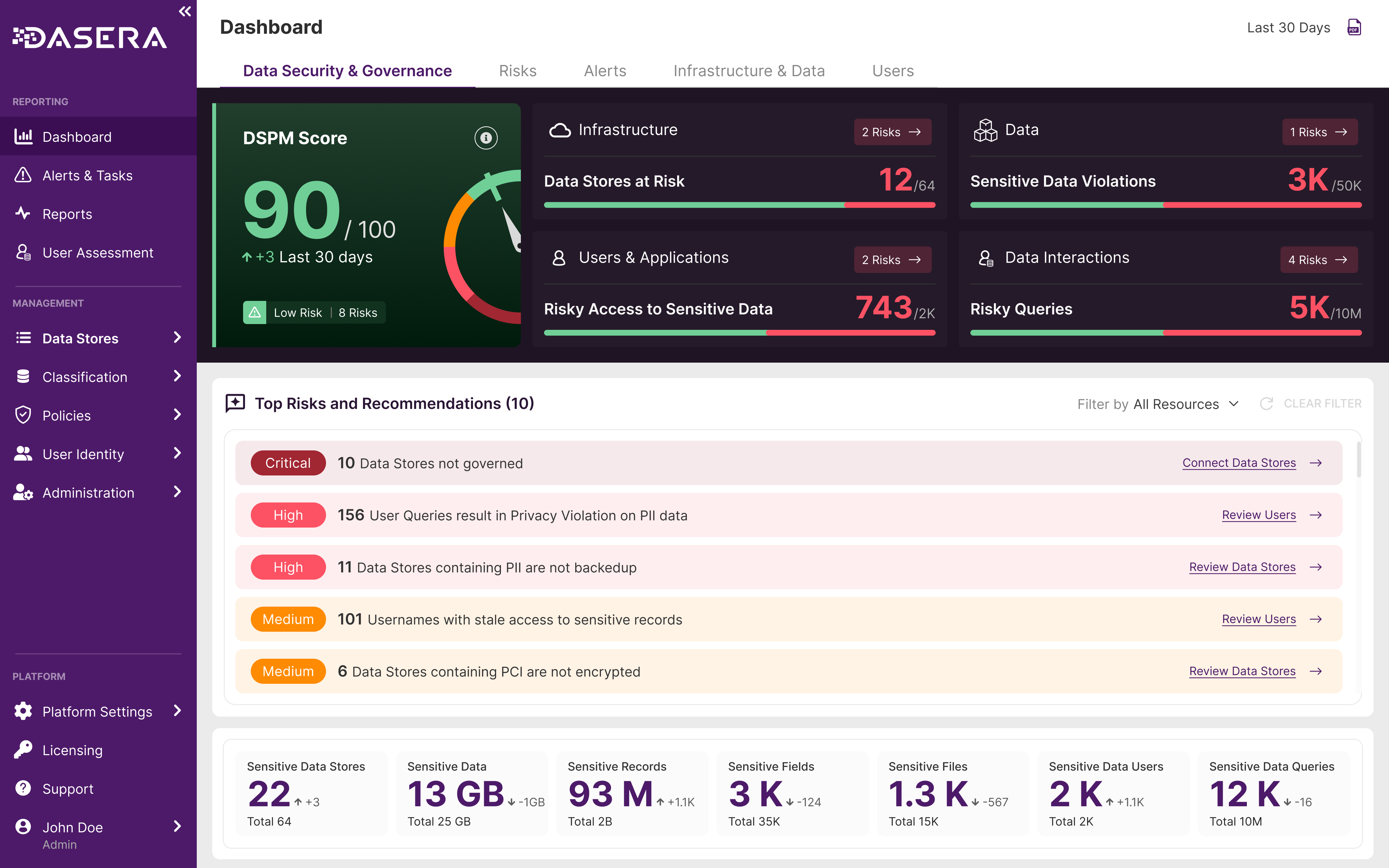Click the DSPM Score info icon

click(x=486, y=138)
